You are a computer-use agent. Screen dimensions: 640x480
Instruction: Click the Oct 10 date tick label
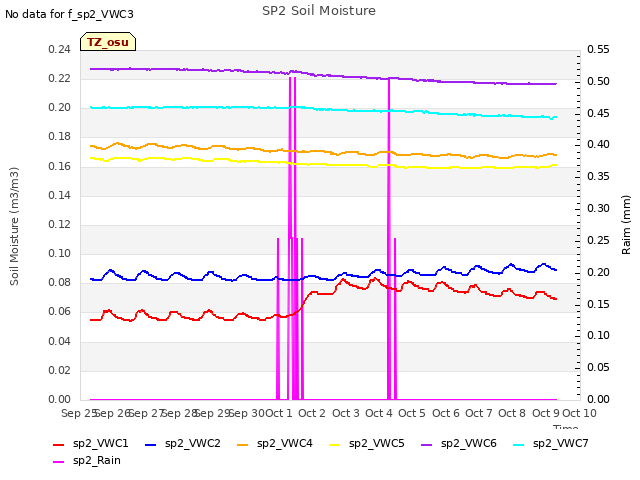pos(580,413)
